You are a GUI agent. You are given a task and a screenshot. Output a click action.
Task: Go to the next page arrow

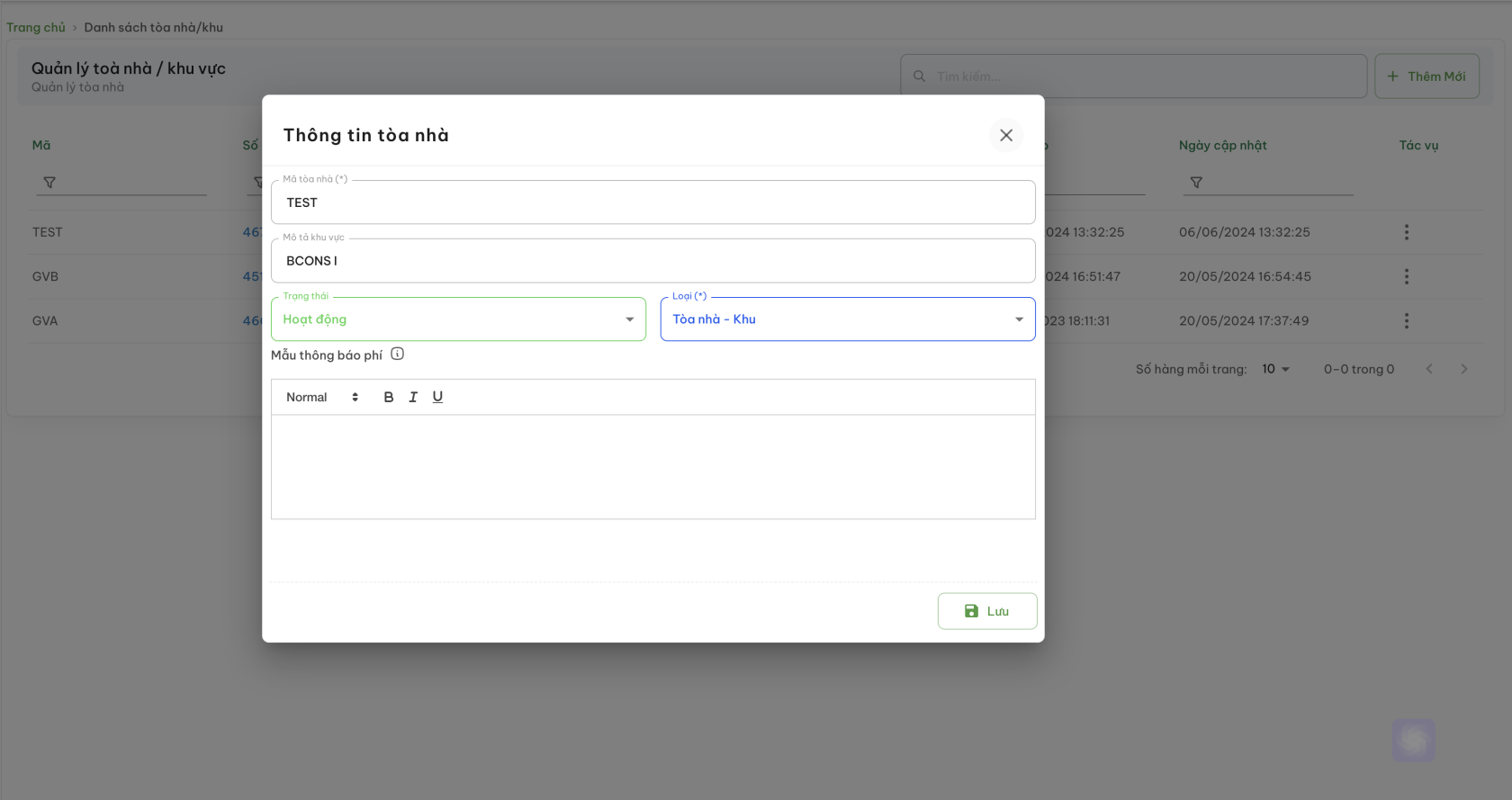coord(1464,369)
